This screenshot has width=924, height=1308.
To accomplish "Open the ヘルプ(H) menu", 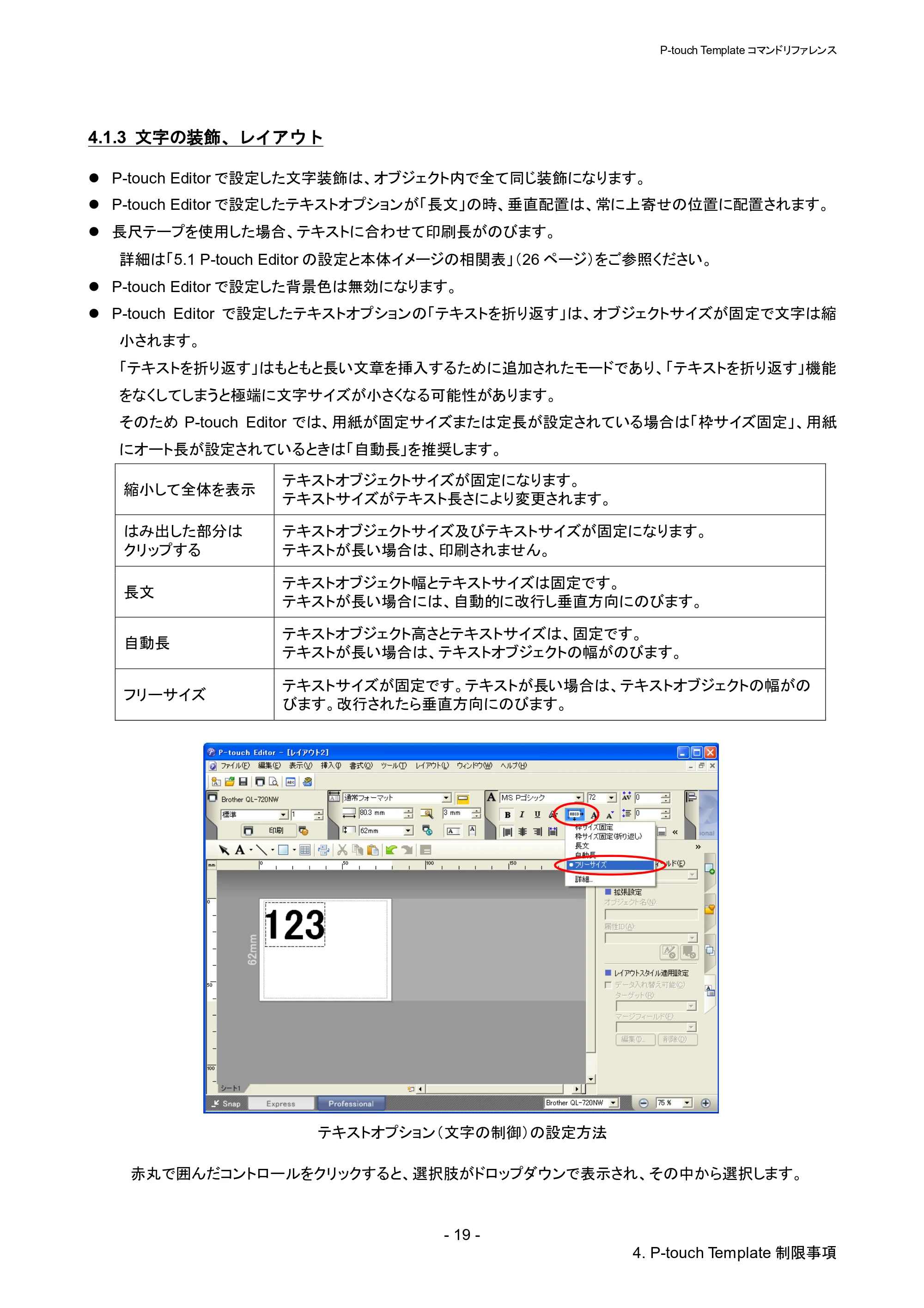I will click(x=514, y=766).
